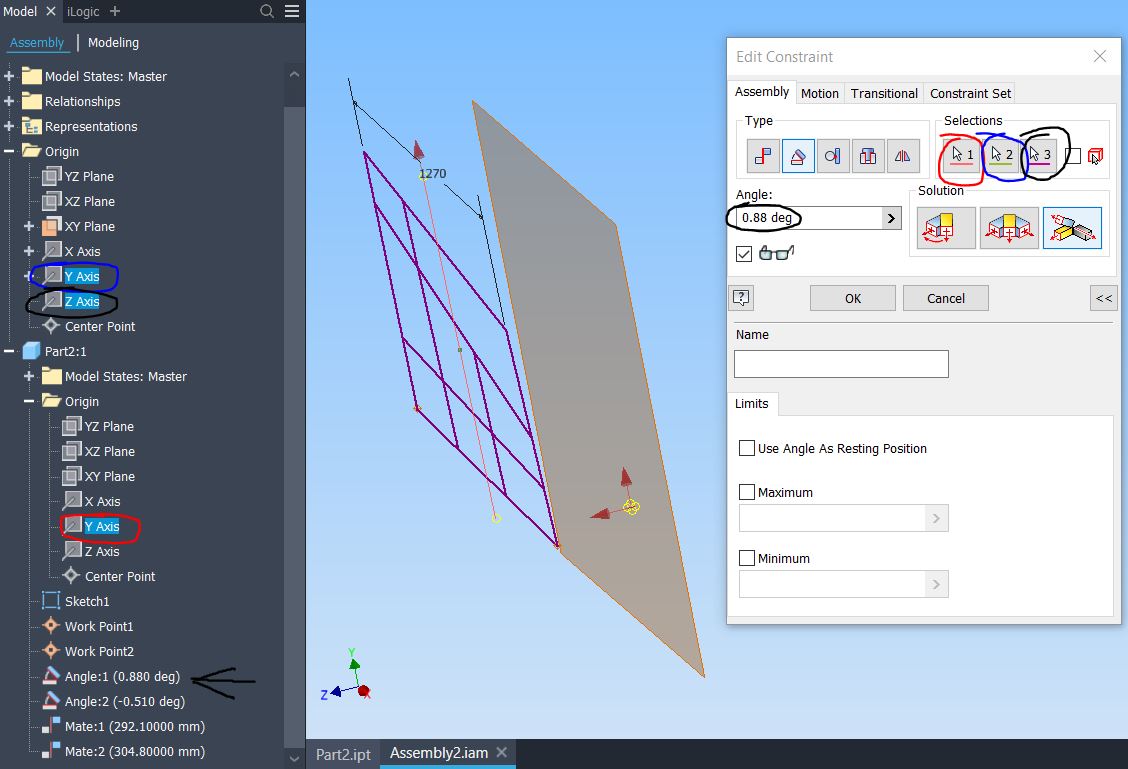The width and height of the screenshot is (1128, 769).
Task: Enable Use Angle As Resting Position
Action: [747, 448]
